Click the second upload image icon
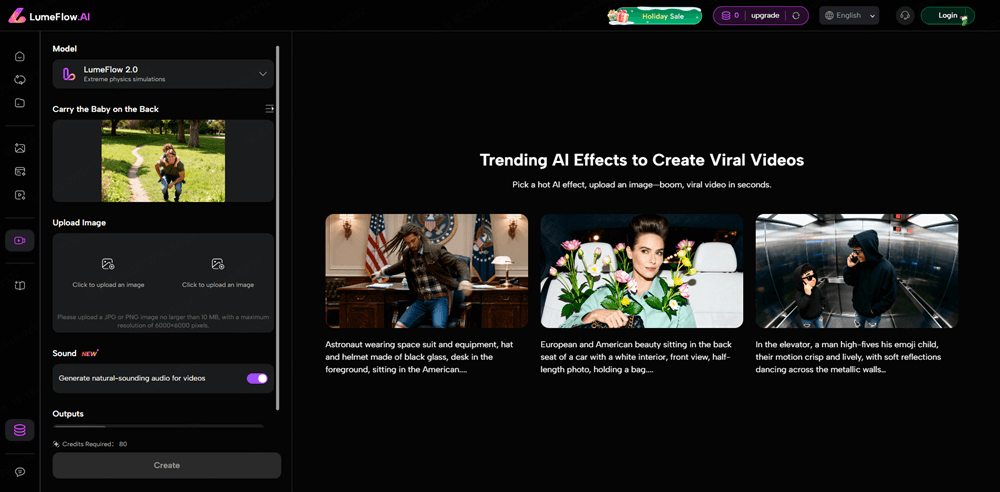 217,264
